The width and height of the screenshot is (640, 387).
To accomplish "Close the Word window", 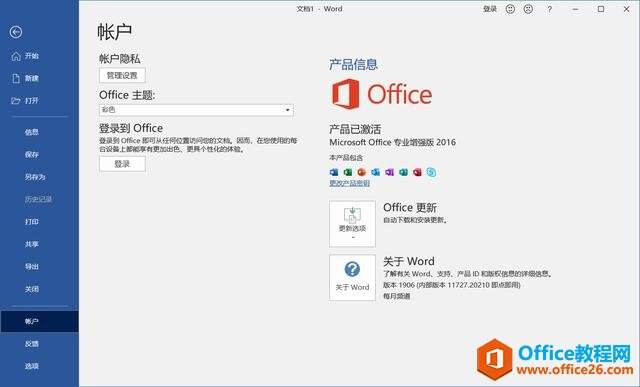I will pos(627,9).
